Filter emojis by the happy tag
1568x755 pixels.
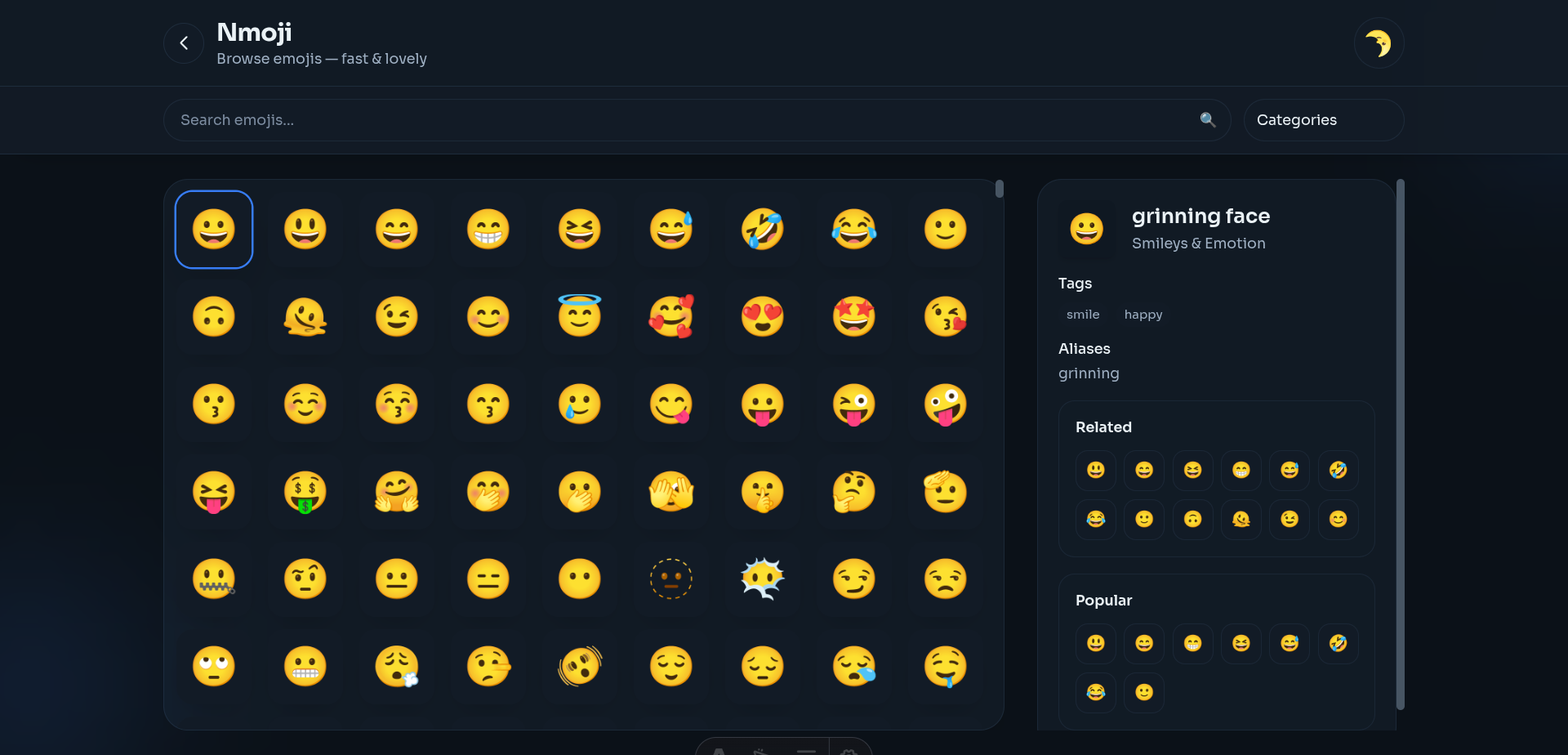coord(1143,314)
